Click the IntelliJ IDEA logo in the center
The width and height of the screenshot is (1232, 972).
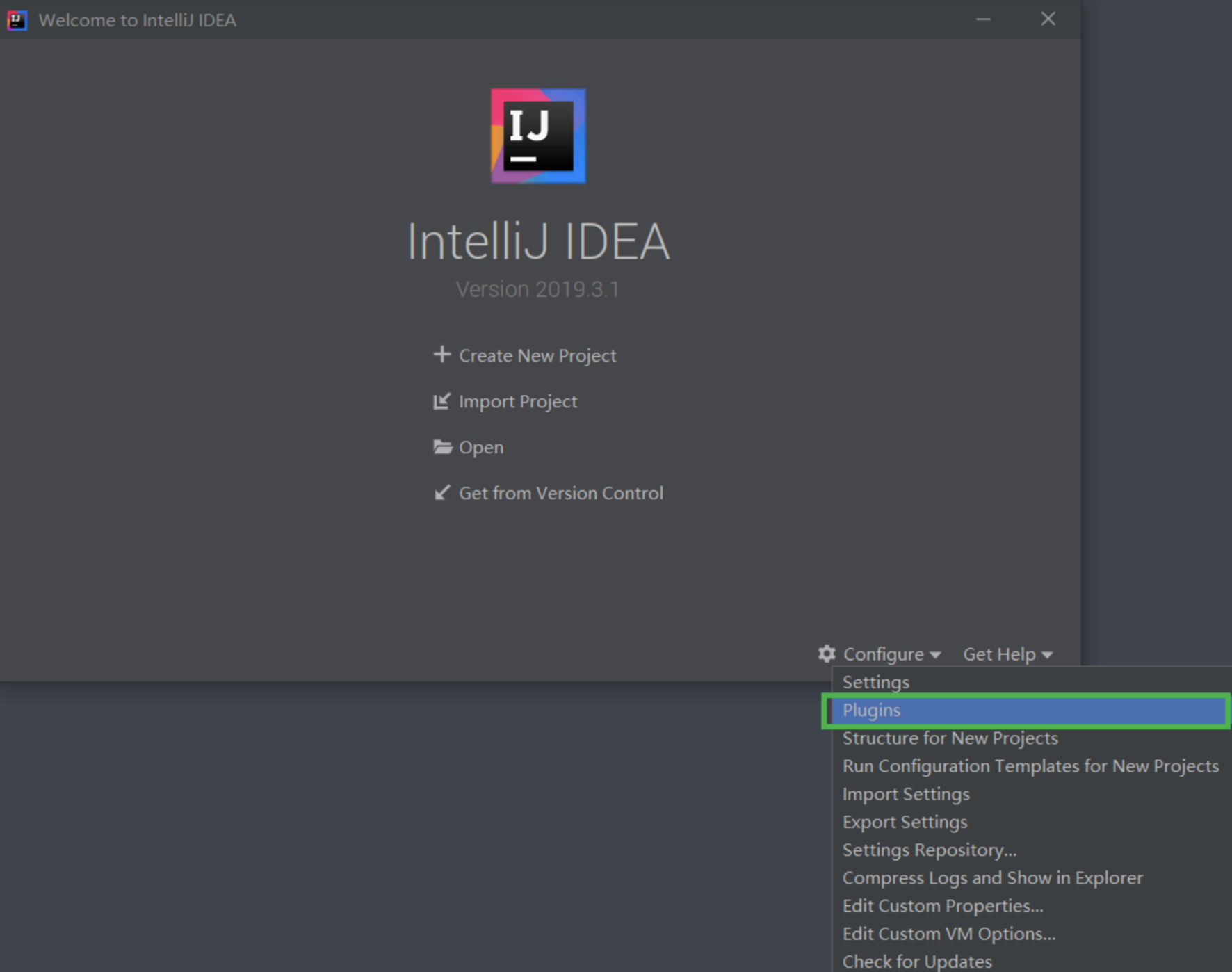coord(538,136)
